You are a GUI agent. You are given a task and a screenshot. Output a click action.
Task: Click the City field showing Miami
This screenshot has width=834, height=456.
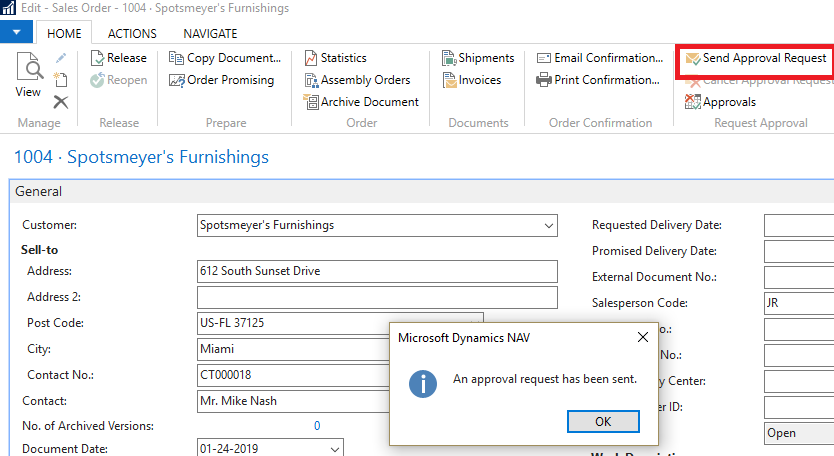tap(293, 349)
